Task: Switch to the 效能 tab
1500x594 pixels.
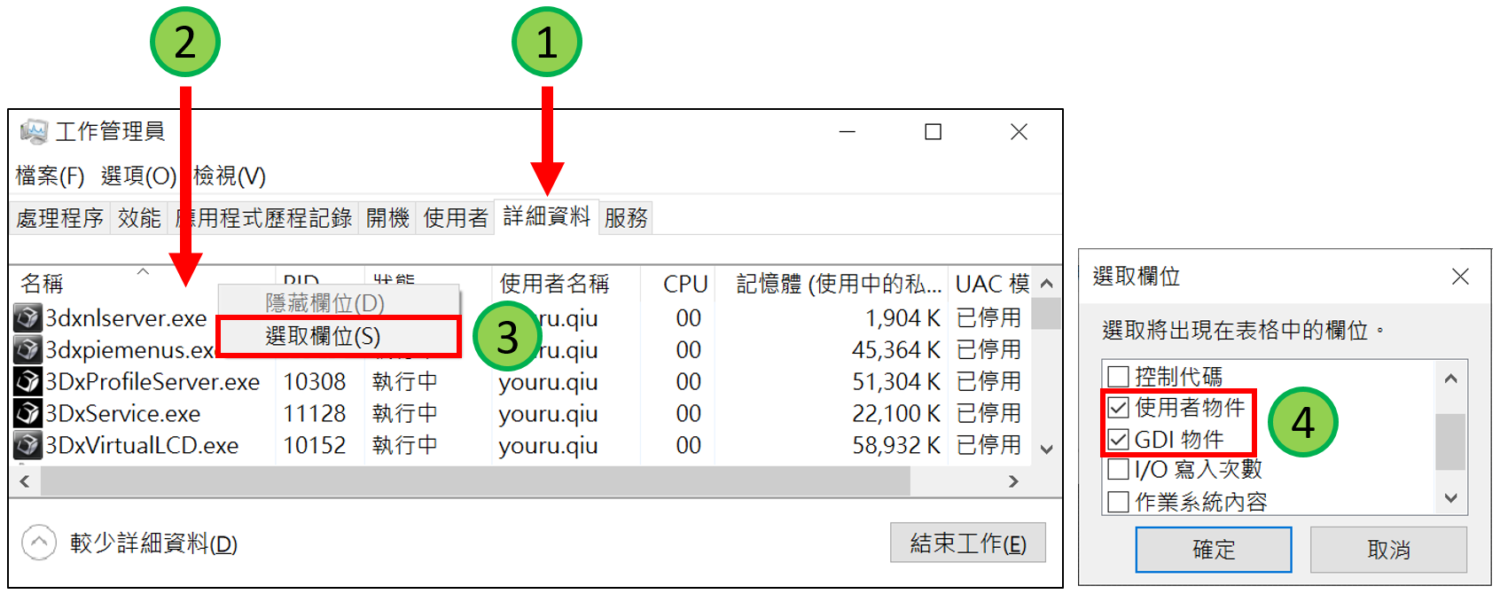Action: pyautogui.click(x=139, y=217)
